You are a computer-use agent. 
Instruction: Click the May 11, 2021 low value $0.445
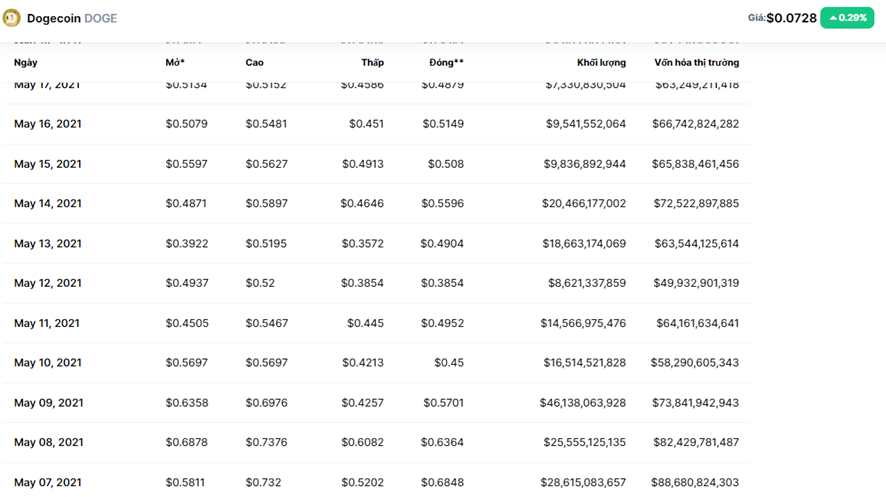[x=365, y=323]
